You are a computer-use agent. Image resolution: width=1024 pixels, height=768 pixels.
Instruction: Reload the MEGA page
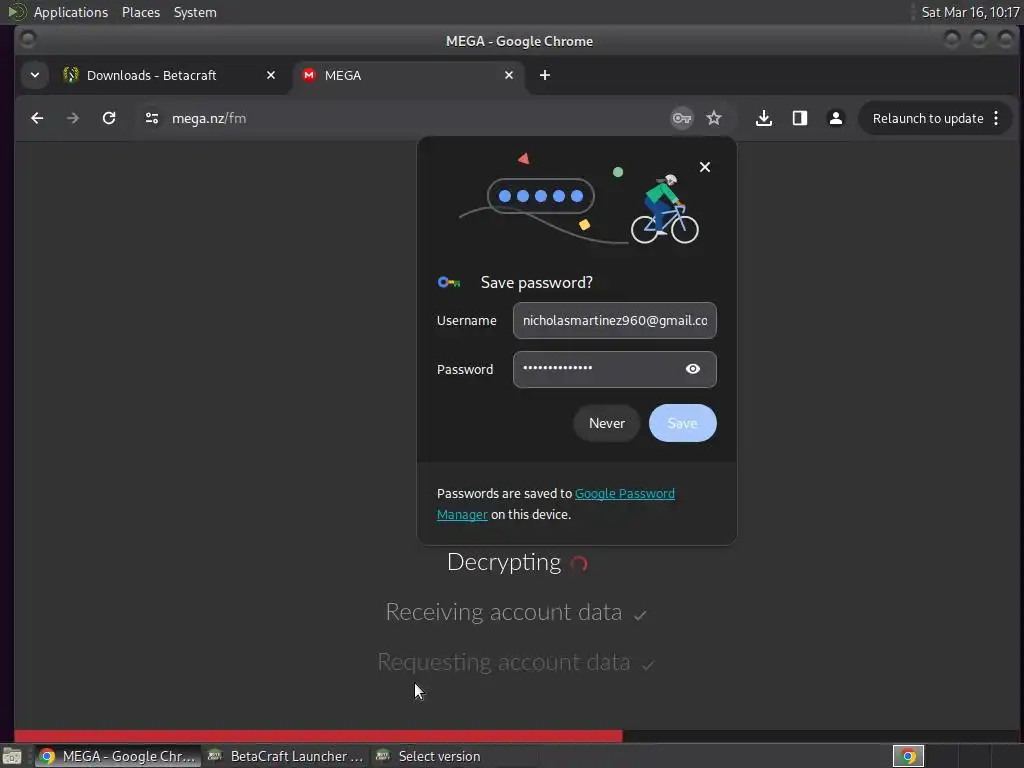coord(109,118)
